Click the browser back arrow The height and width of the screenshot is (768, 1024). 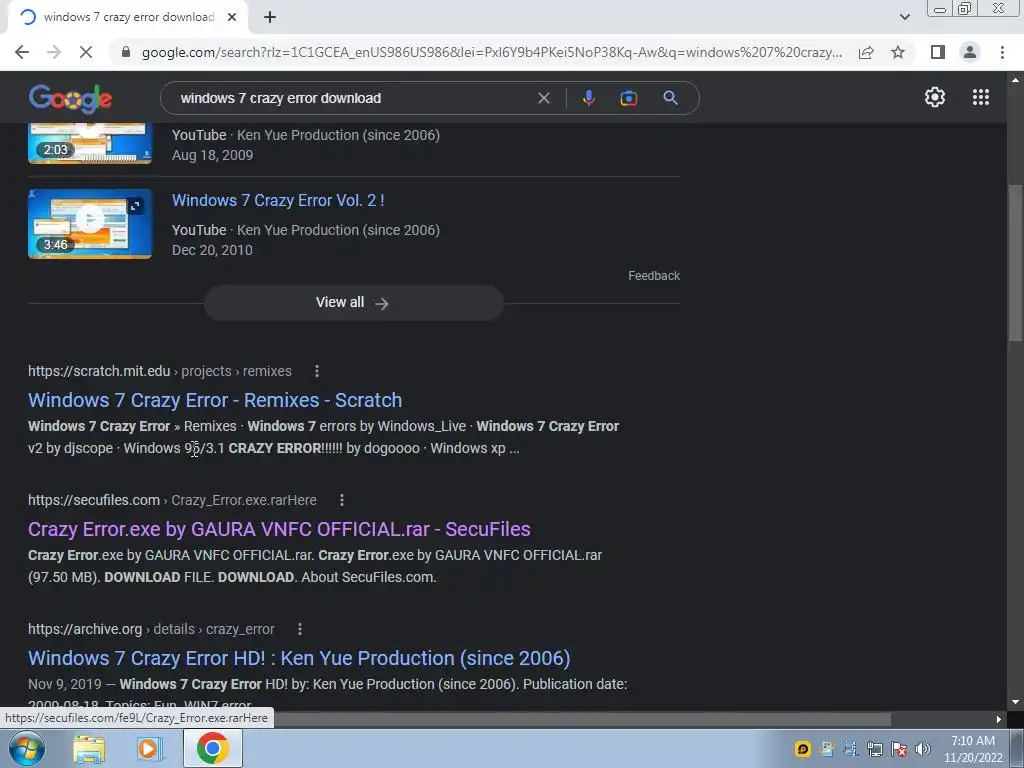pyautogui.click(x=22, y=52)
